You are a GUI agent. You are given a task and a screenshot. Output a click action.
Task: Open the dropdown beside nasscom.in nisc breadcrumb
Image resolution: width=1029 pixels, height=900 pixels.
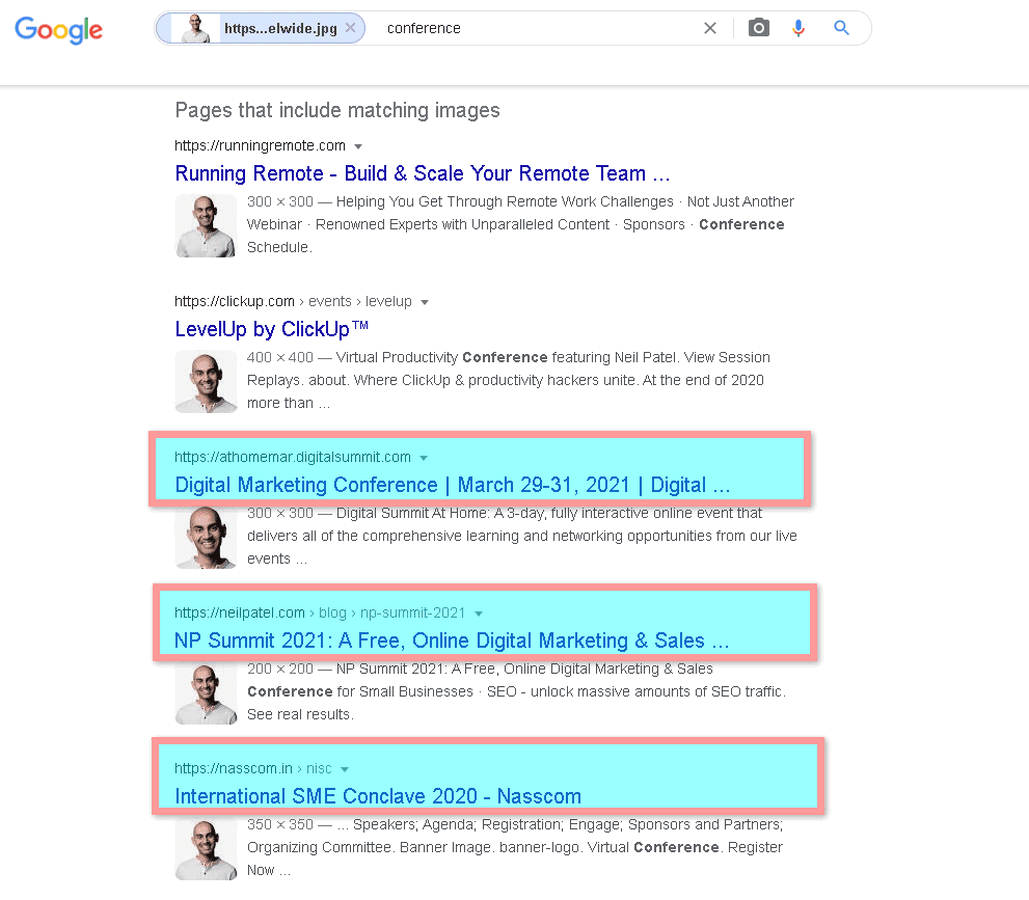[x=345, y=769]
